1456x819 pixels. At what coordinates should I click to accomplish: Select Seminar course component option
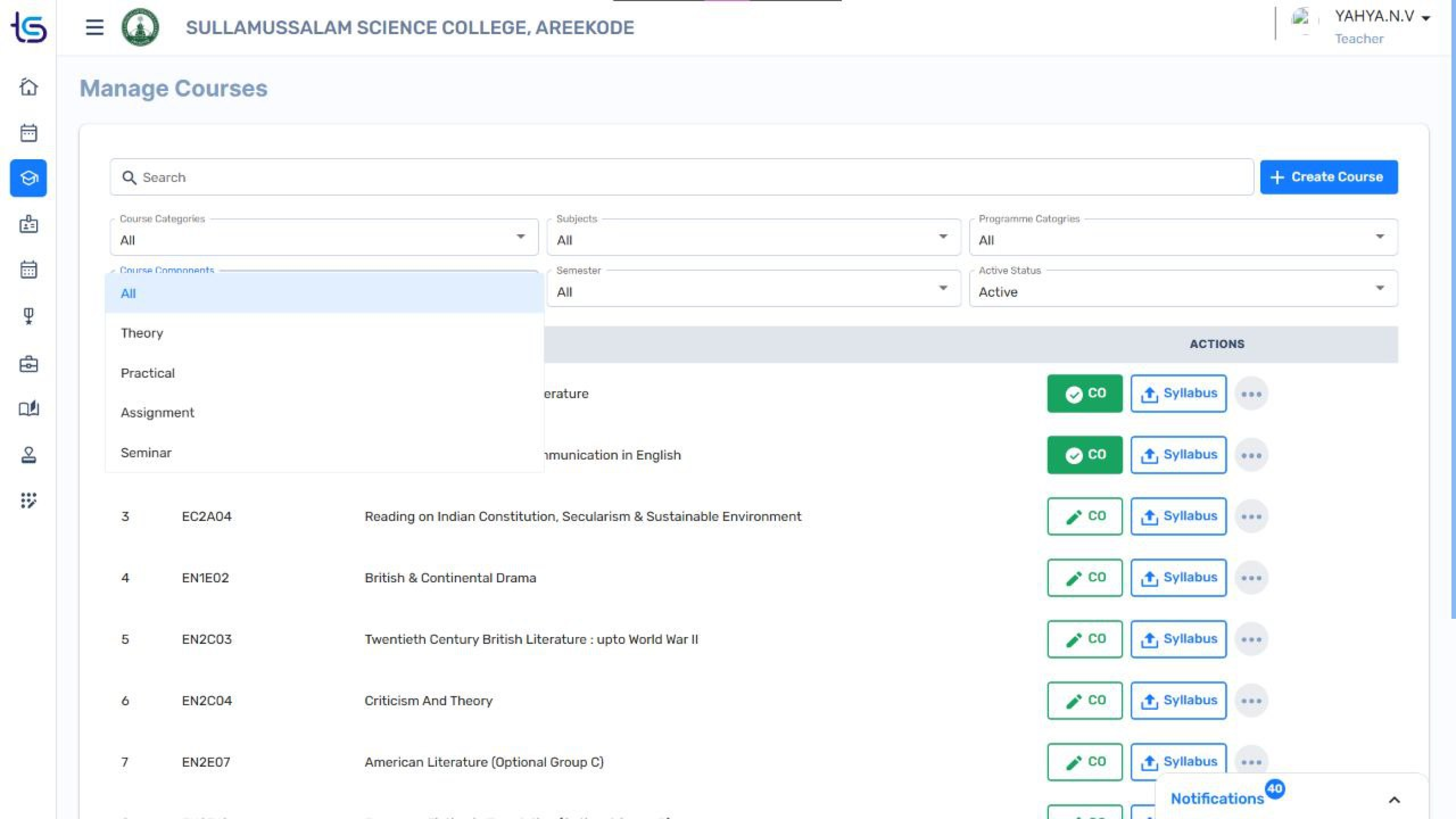[146, 453]
